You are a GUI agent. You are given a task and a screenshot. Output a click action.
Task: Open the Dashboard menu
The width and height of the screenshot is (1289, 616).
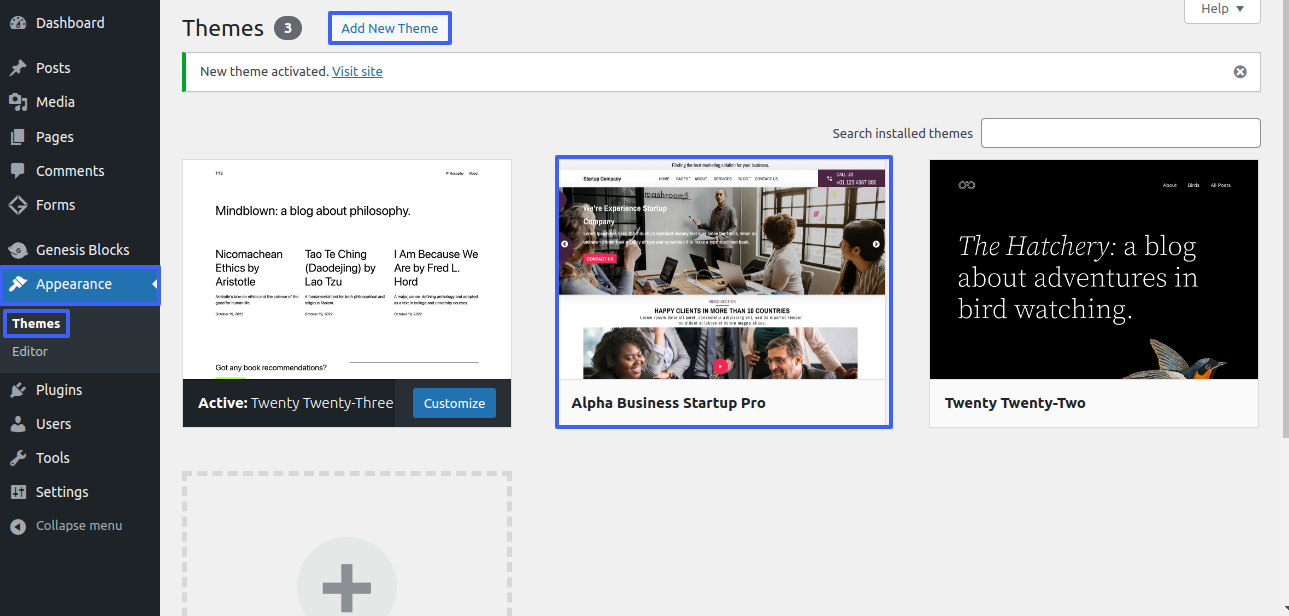click(x=80, y=23)
